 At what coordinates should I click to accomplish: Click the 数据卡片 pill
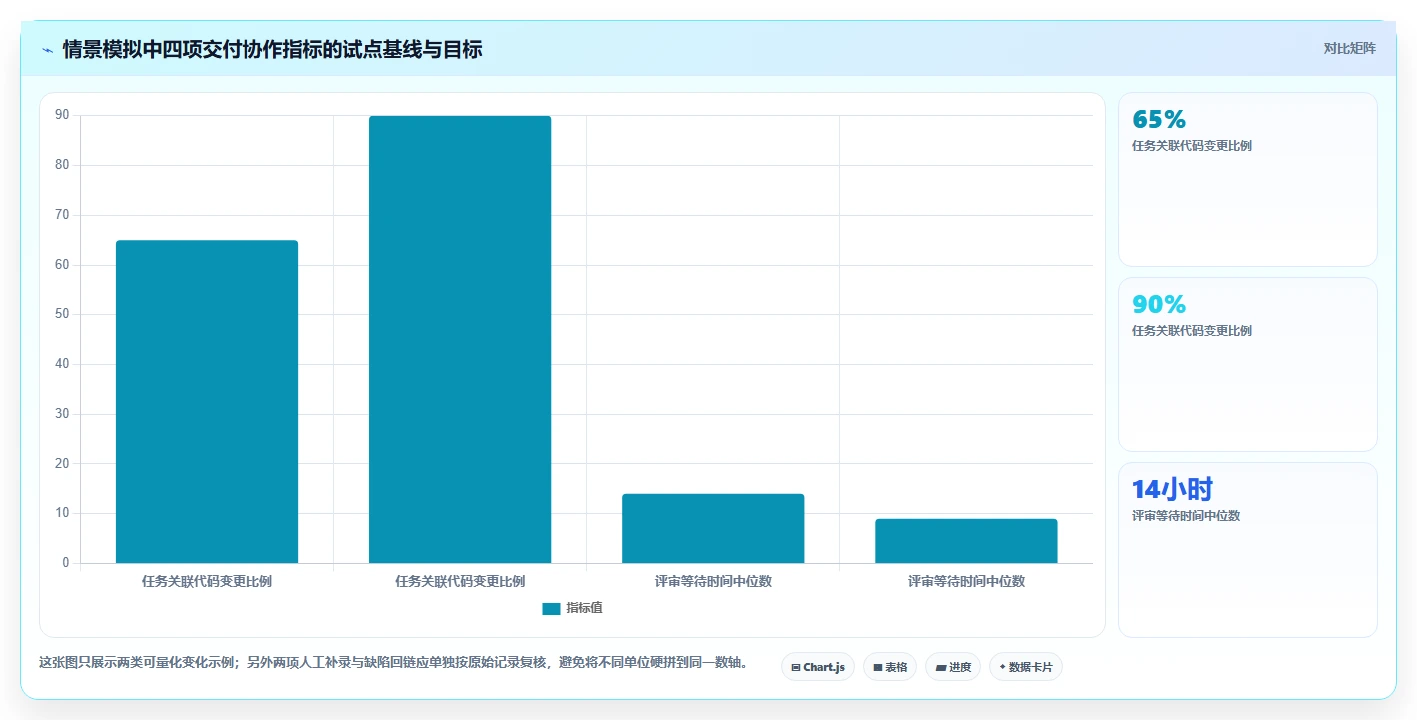coord(1026,667)
